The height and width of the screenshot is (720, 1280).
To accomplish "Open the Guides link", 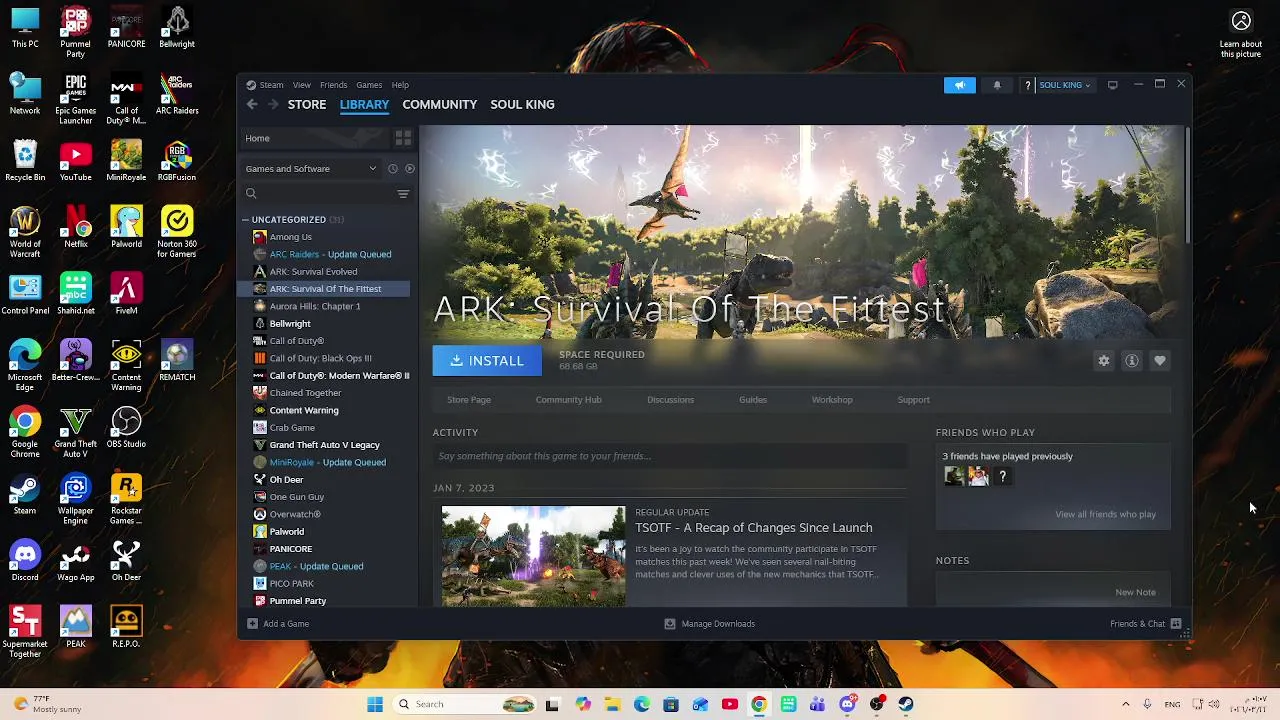I will coord(753,400).
